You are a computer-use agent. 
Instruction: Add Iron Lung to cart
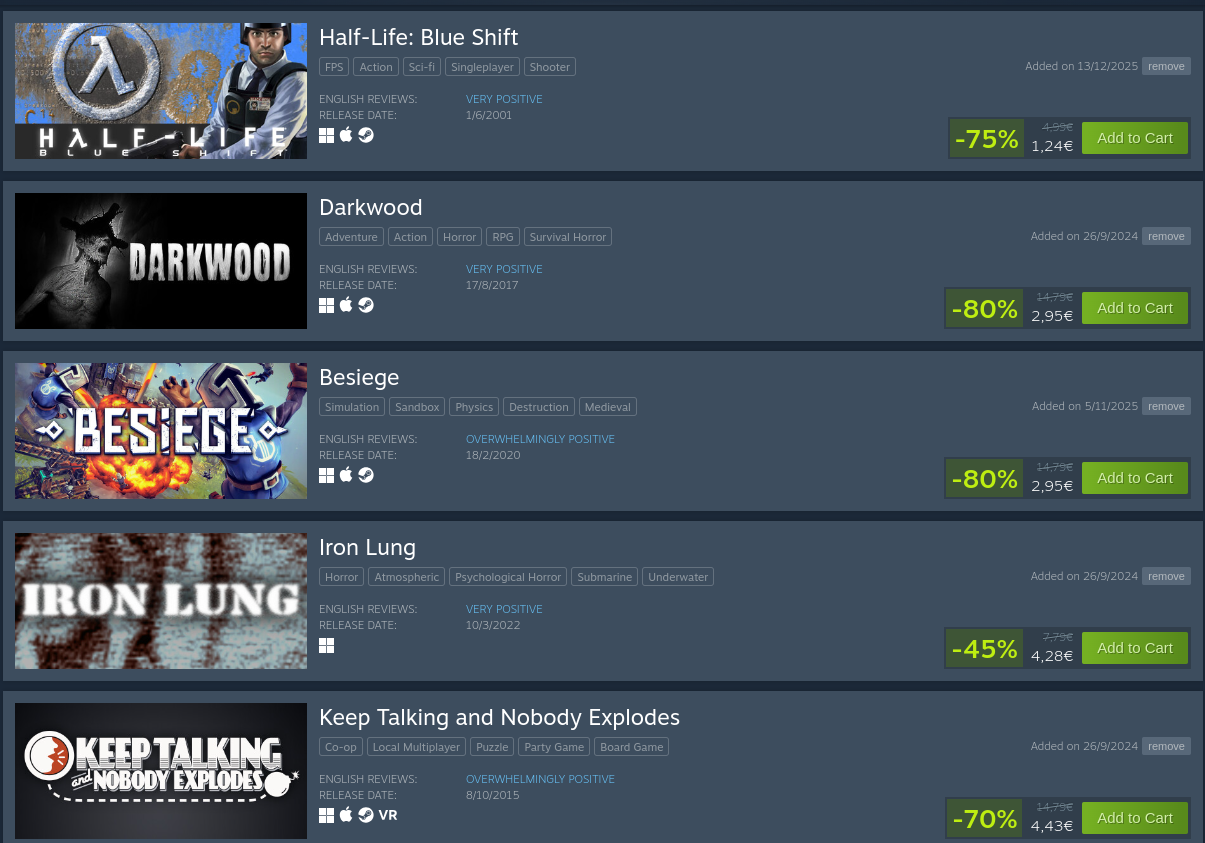1135,648
